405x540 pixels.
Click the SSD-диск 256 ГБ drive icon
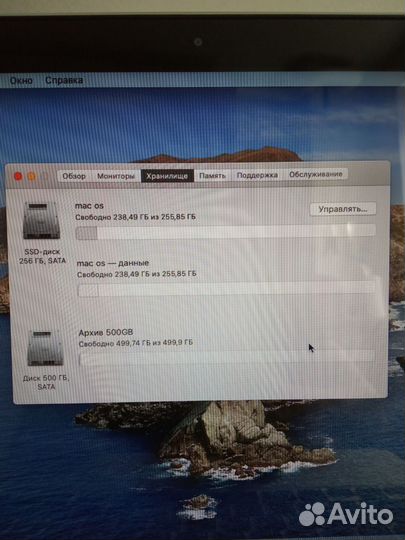coord(41,221)
